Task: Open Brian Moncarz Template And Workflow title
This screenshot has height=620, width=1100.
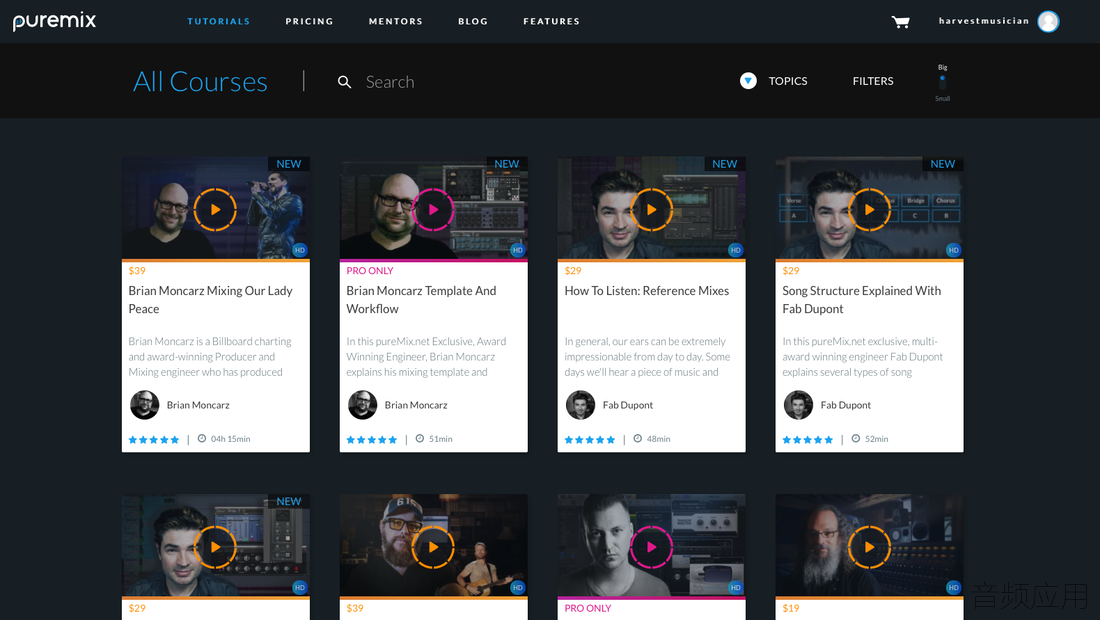Action: [421, 299]
